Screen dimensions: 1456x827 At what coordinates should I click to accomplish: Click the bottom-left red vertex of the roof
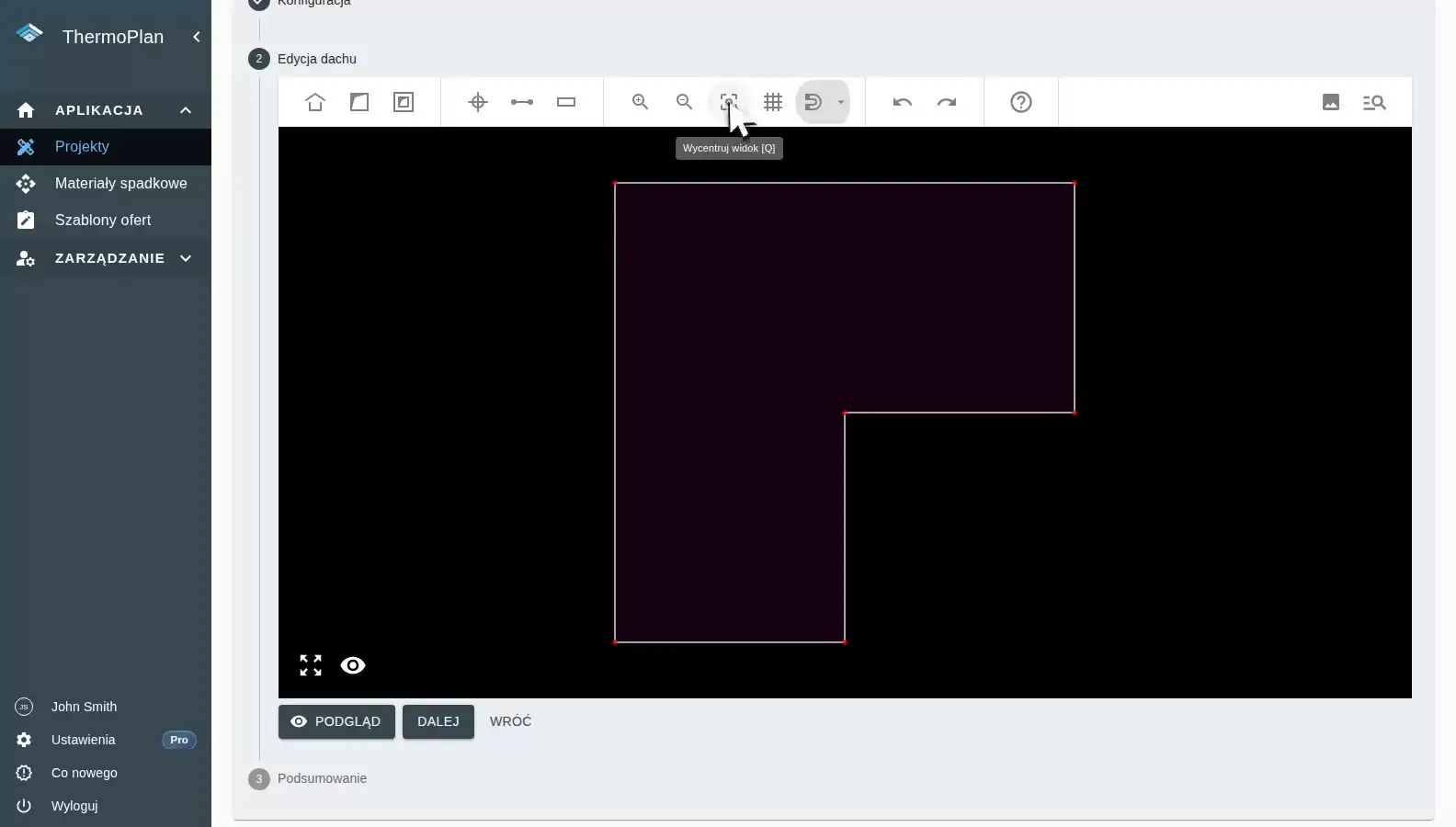coord(615,642)
